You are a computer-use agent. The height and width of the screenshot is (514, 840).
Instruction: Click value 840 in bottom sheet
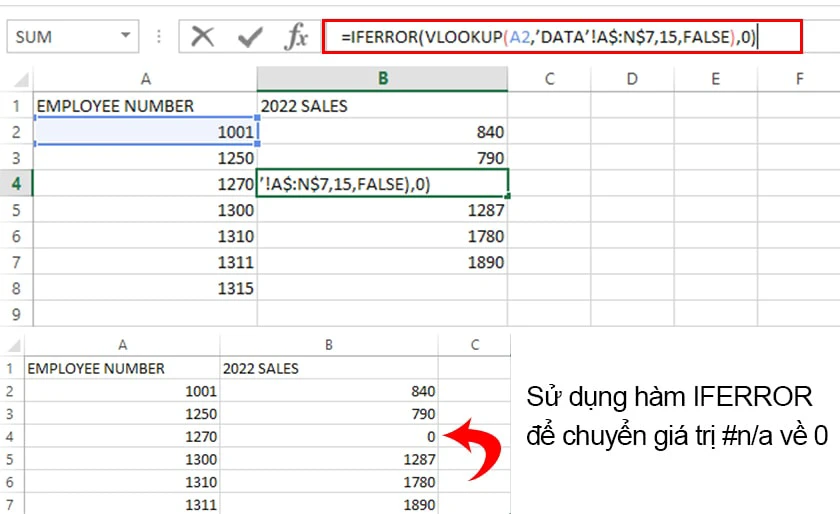(x=329, y=391)
